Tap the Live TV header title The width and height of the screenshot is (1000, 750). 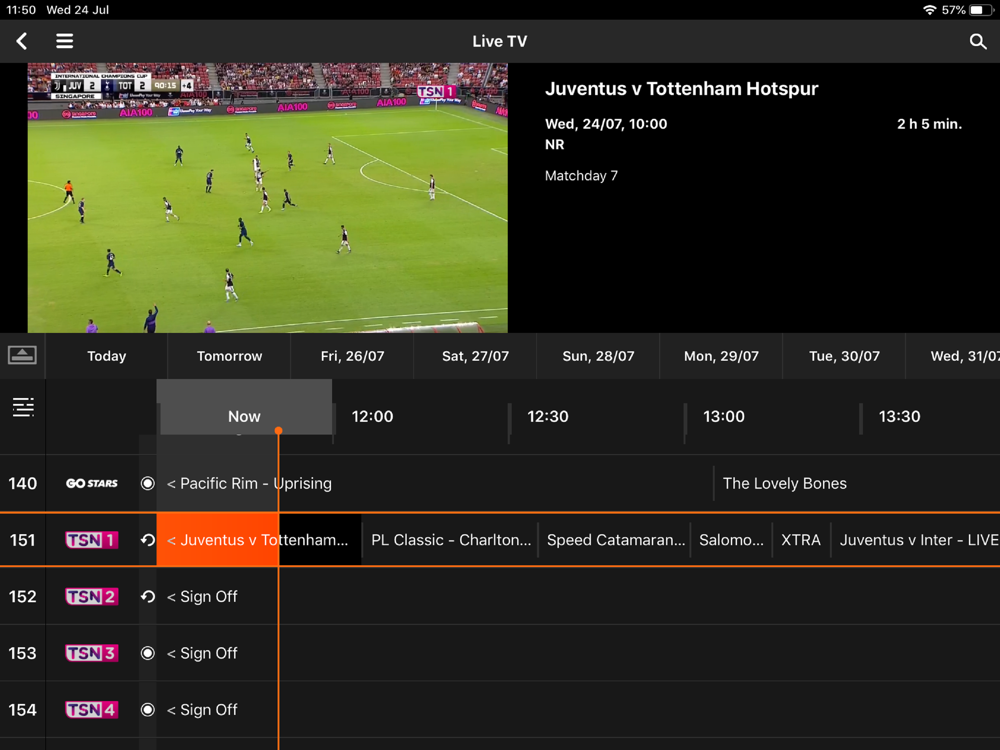click(500, 41)
